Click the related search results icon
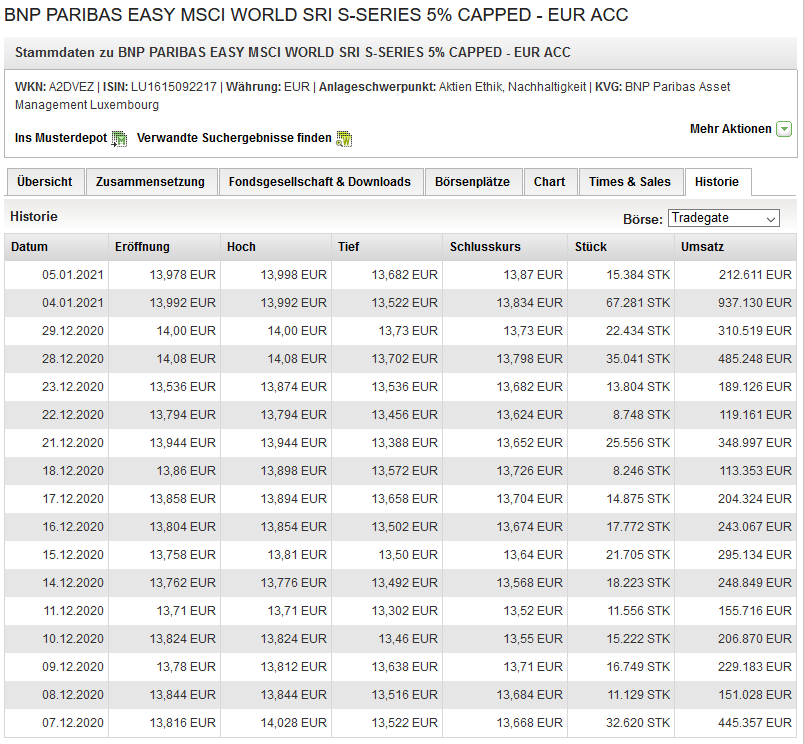The image size is (804, 744). pyautogui.click(x=344, y=138)
